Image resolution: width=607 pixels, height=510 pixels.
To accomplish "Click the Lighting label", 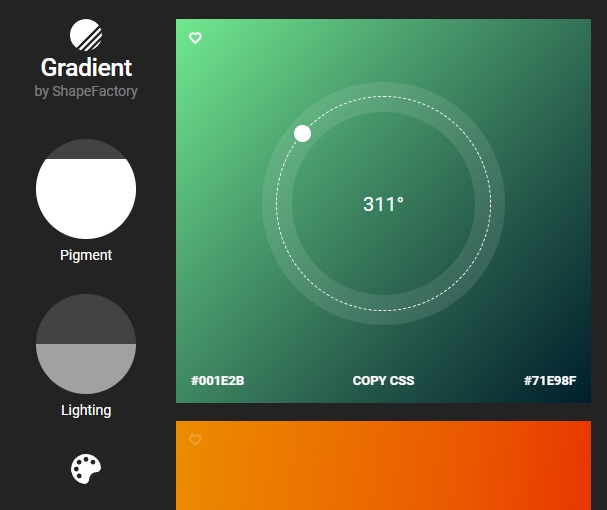I will (x=86, y=410).
